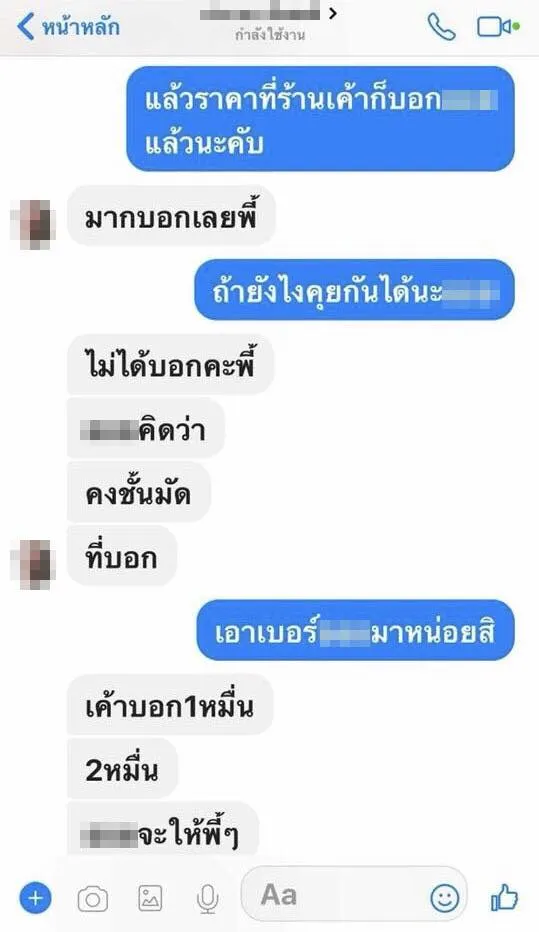Expand contact details chevron beside the name
539x932 pixels.
point(333,12)
